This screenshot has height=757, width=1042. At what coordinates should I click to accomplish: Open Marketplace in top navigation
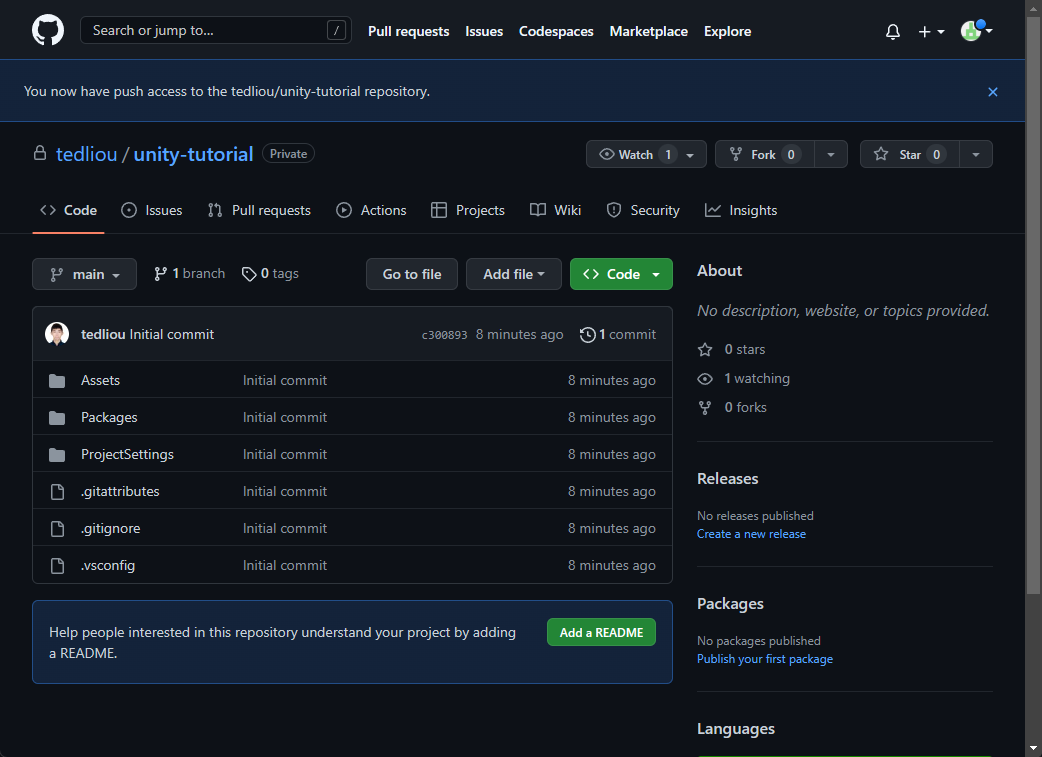[649, 31]
